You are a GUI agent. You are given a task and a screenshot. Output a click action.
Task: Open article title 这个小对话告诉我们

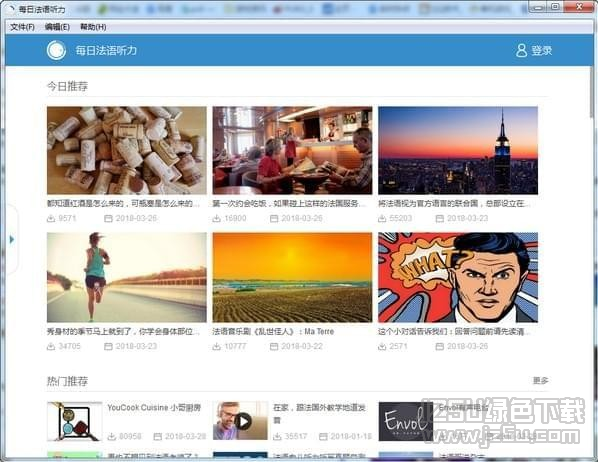[x=454, y=332]
